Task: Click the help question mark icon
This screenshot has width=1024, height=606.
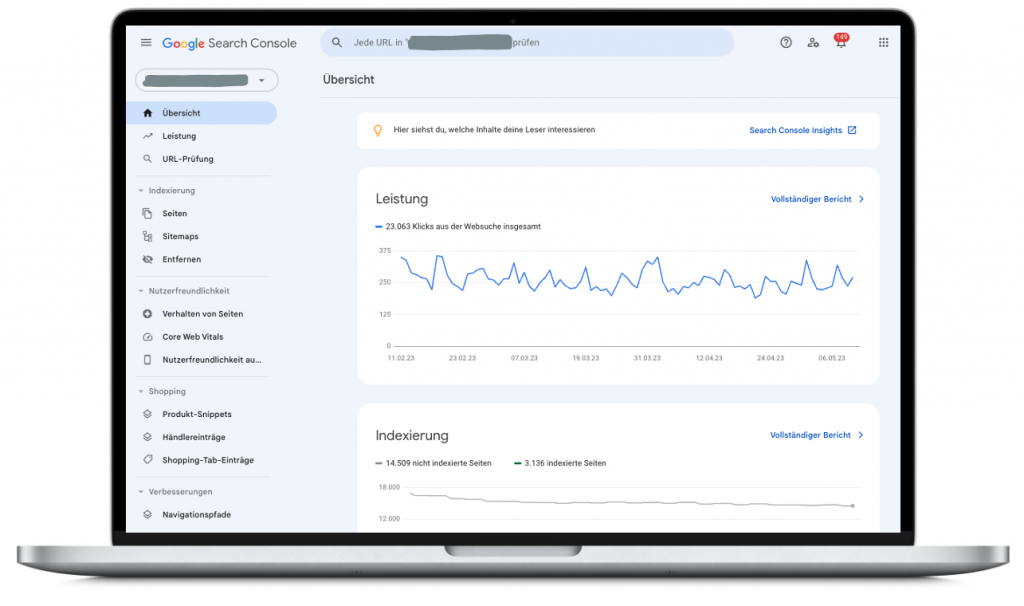Action: pos(786,43)
